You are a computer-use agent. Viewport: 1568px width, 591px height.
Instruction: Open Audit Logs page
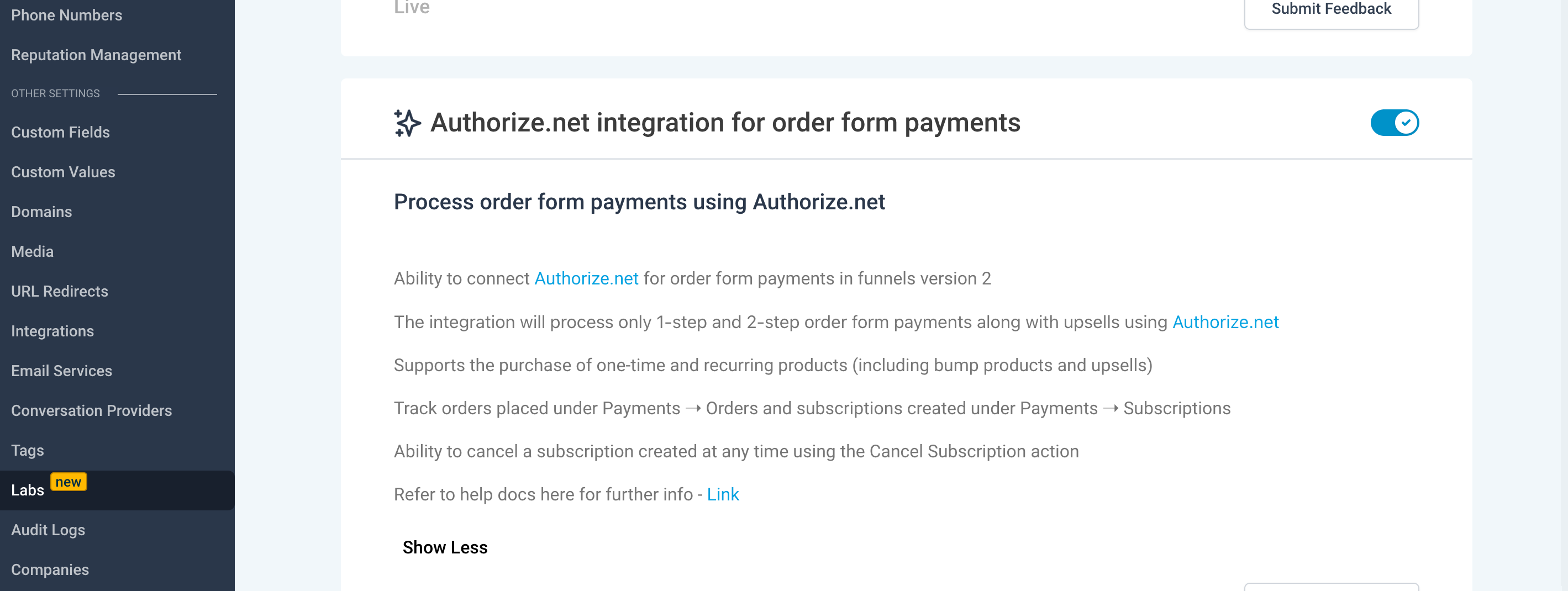48,530
